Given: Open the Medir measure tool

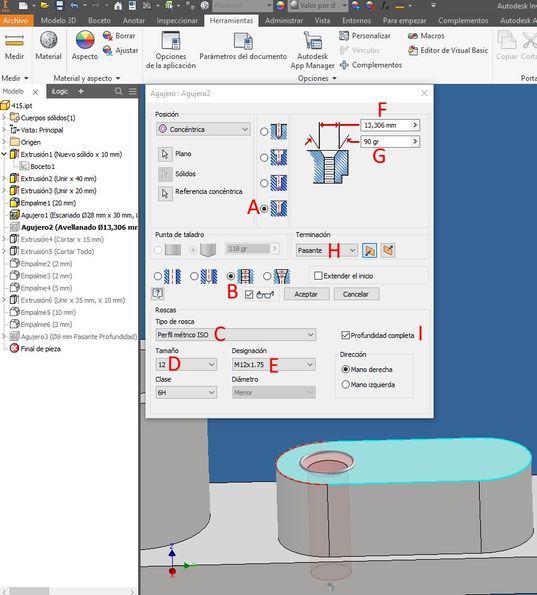Looking at the screenshot, I should click(14, 46).
